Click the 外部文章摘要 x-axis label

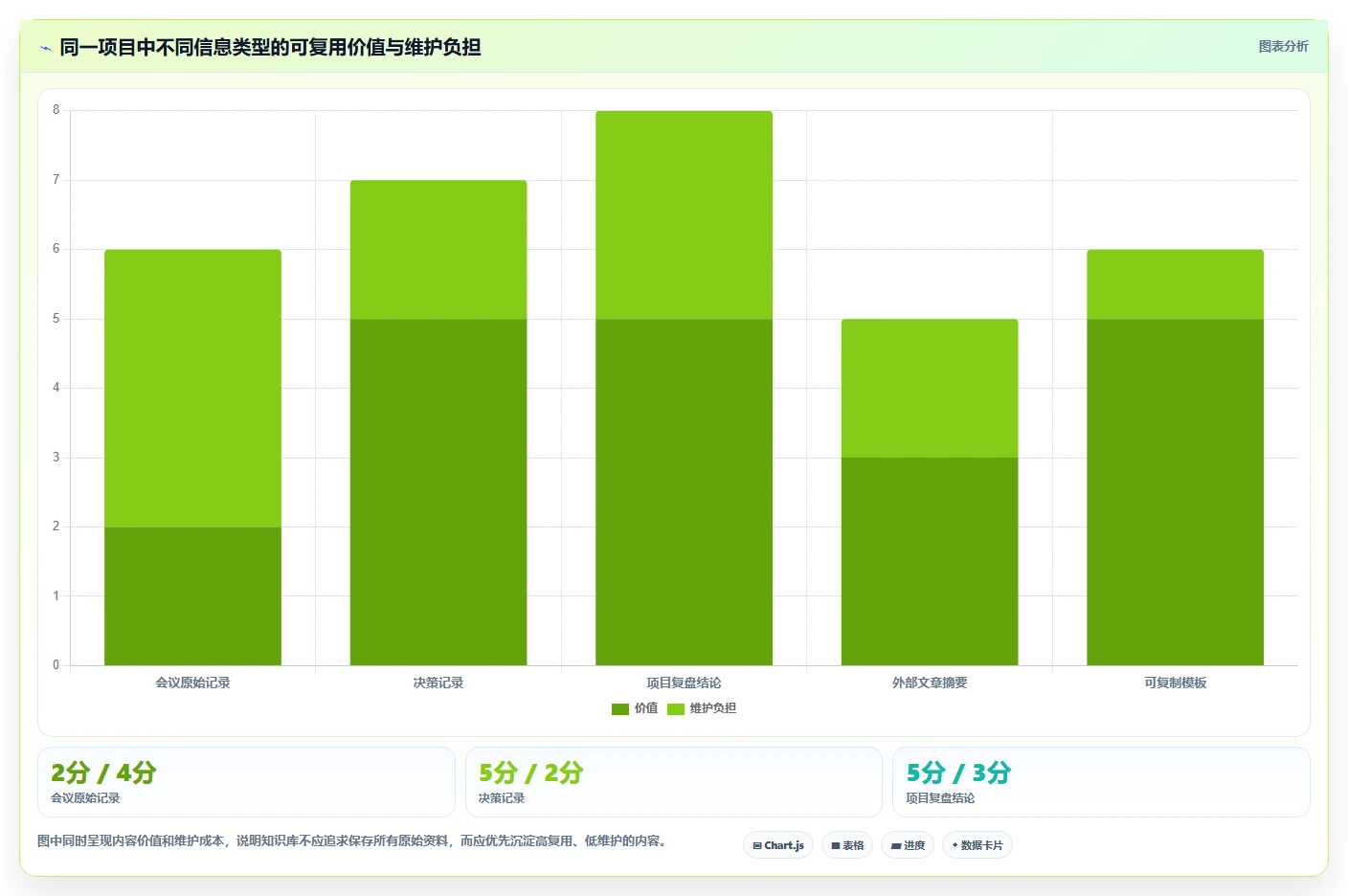click(930, 683)
